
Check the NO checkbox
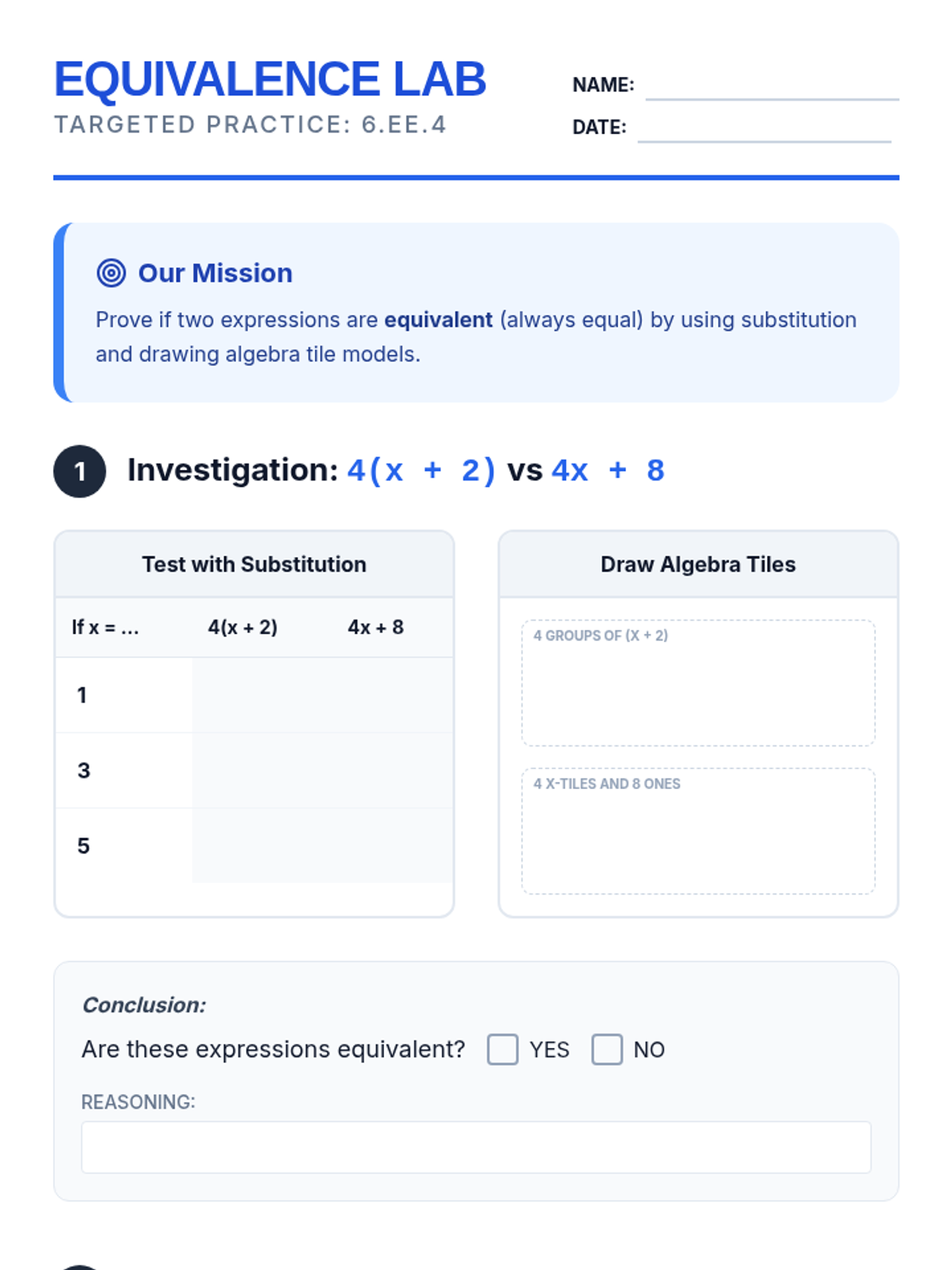click(607, 1049)
